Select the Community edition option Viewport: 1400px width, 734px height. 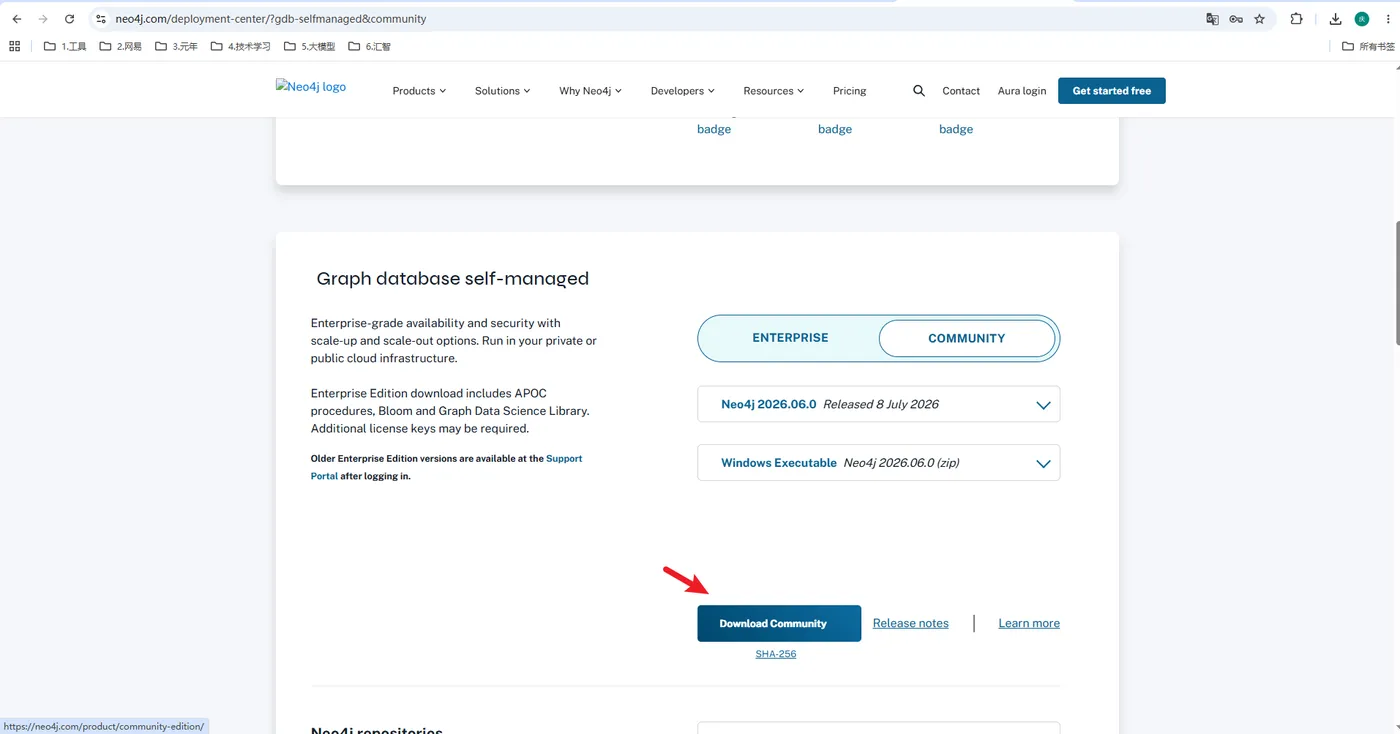coord(967,339)
